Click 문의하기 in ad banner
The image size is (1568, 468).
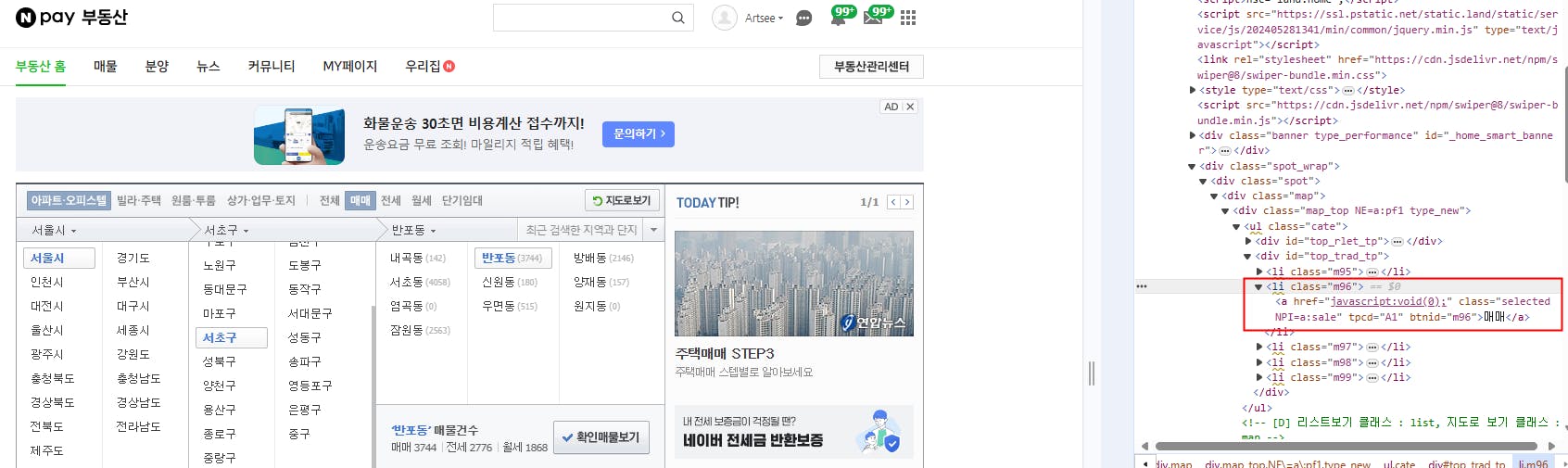[x=639, y=133]
